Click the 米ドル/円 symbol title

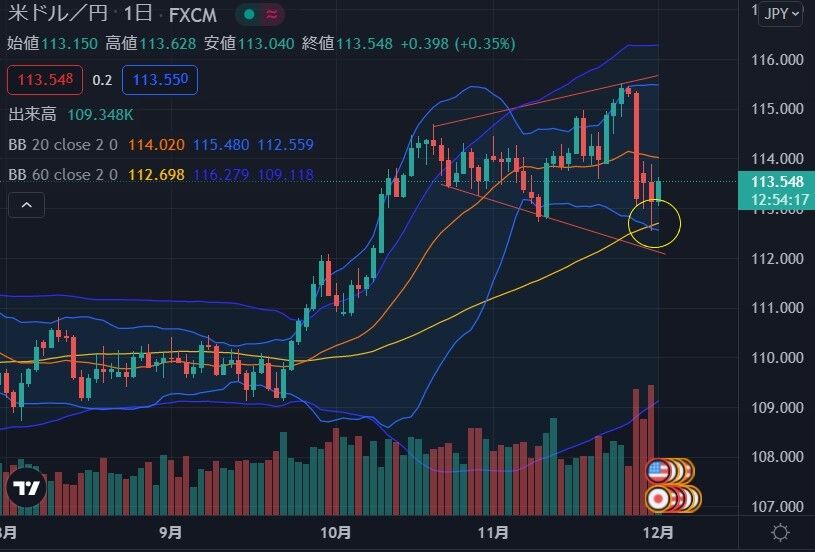[x=58, y=14]
